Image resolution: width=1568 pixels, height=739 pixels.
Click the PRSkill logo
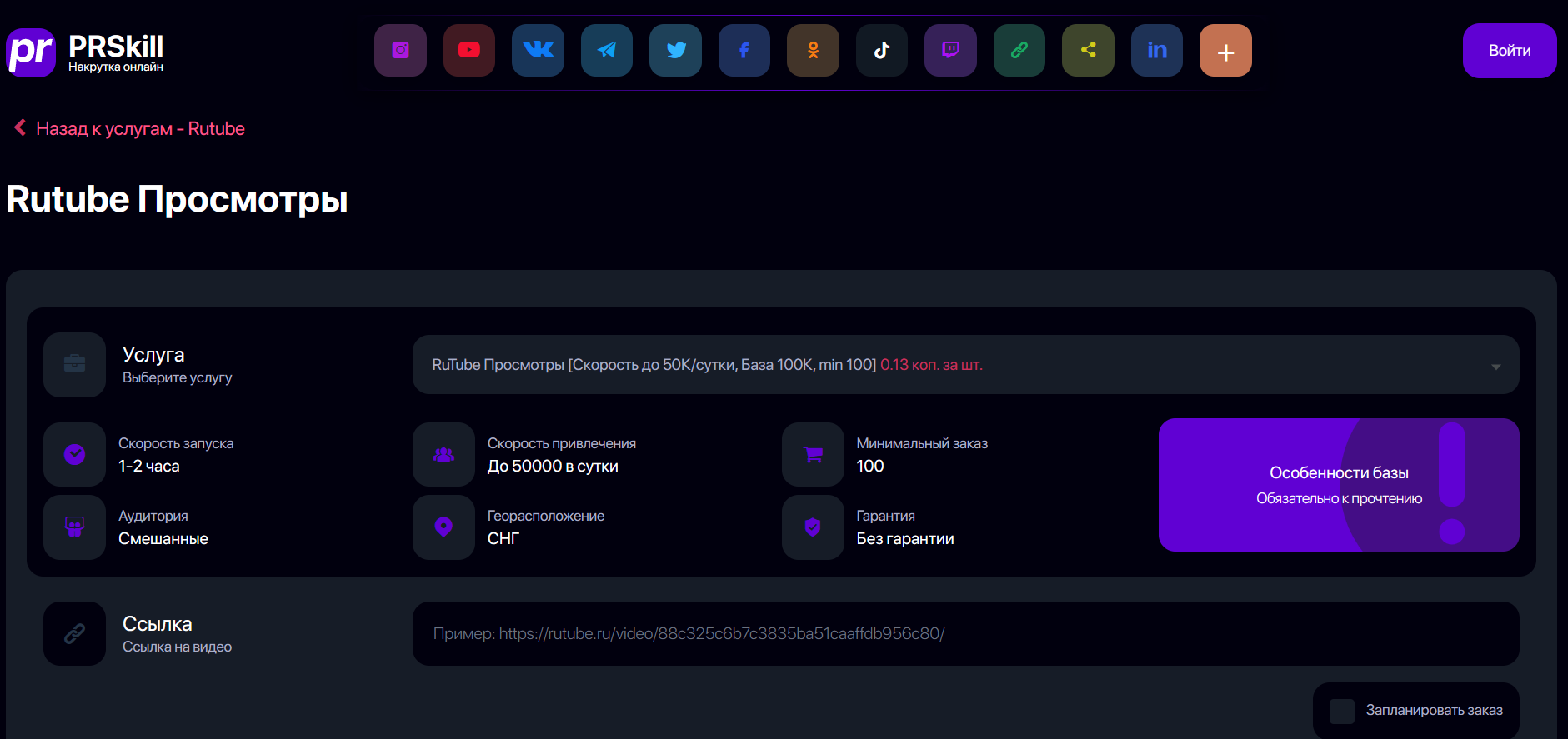(85, 52)
